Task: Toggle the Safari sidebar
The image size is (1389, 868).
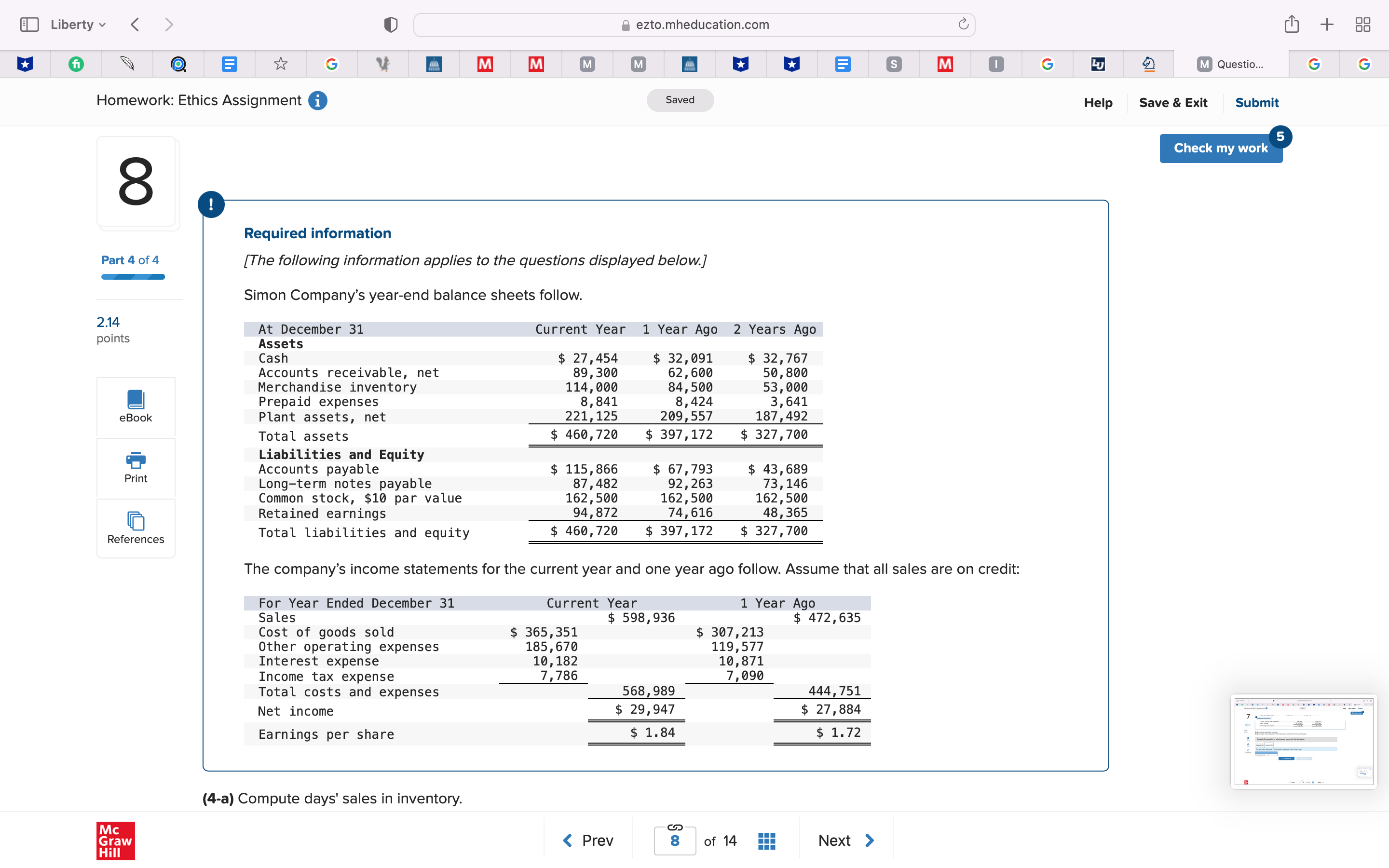Action: coord(29,24)
